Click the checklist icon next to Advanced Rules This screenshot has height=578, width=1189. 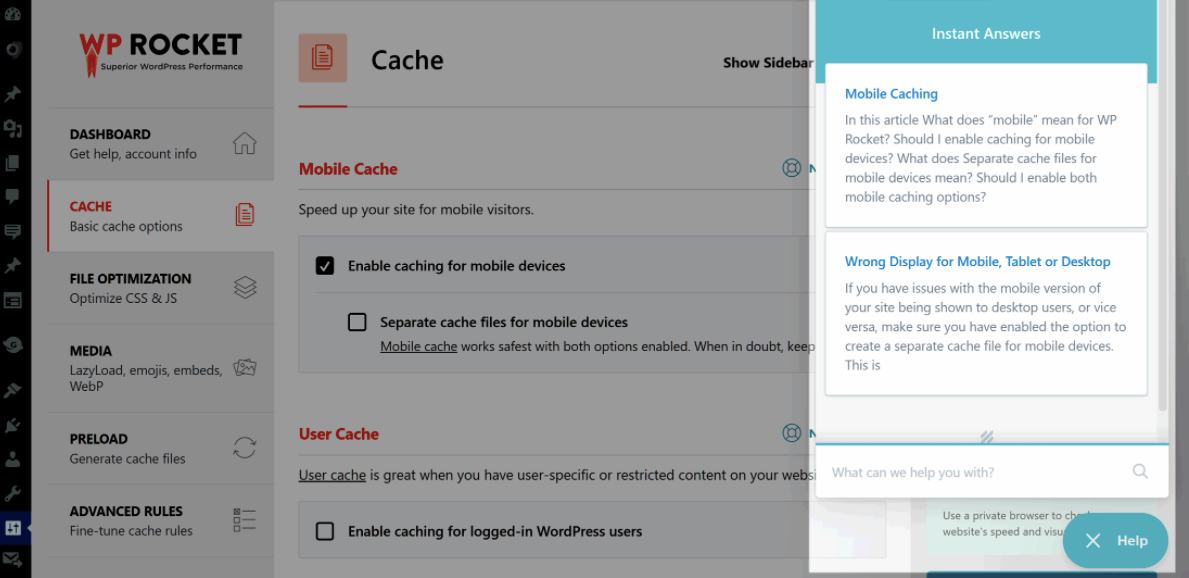244,520
